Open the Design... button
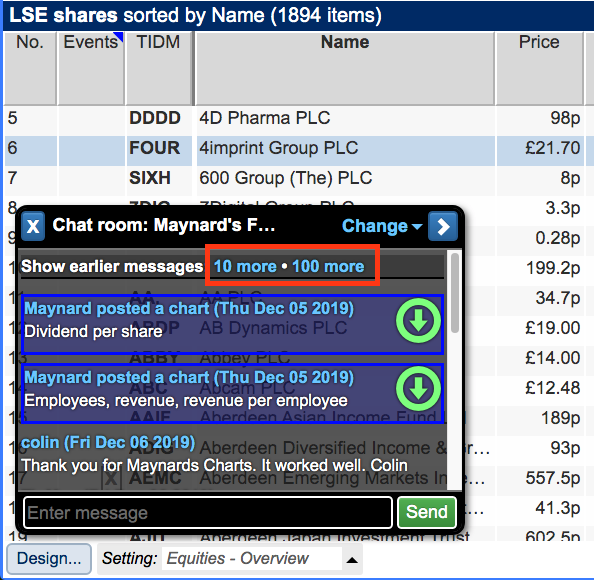The height and width of the screenshot is (580, 594). [49, 558]
